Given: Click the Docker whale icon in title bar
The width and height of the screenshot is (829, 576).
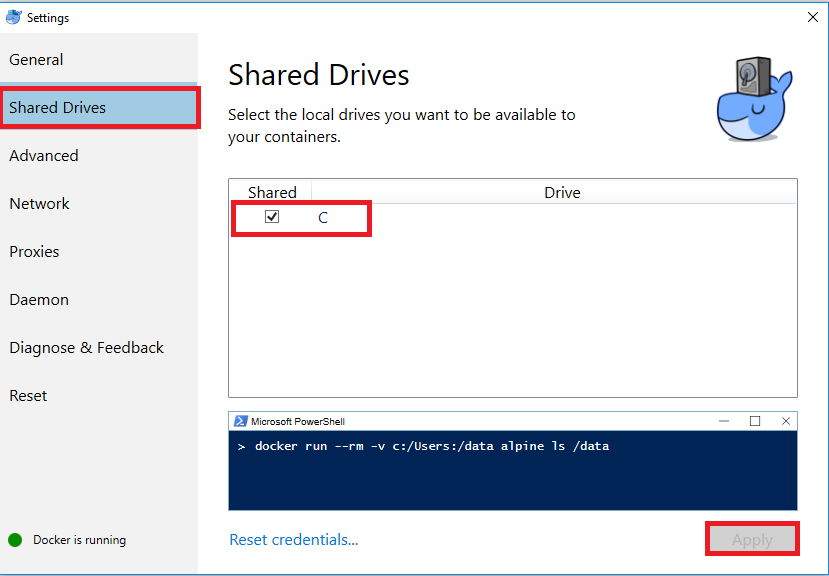Looking at the screenshot, I should 13,17.
